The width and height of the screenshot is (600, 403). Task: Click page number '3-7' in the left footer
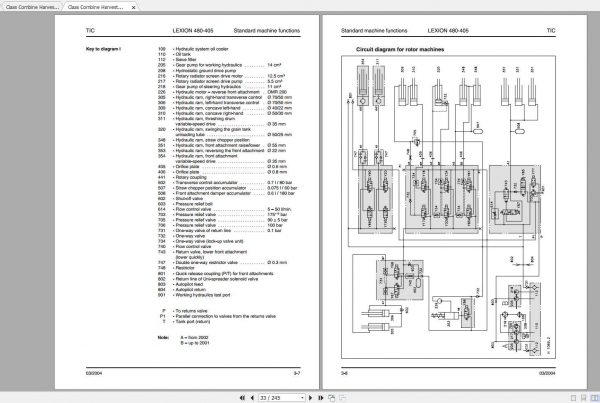pyautogui.click(x=297, y=373)
